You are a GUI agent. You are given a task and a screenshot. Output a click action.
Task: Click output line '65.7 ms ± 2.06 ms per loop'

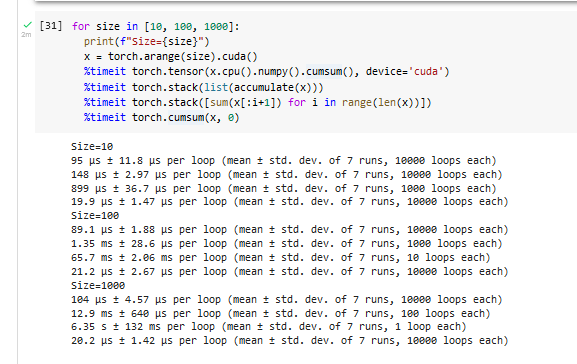[281, 258]
